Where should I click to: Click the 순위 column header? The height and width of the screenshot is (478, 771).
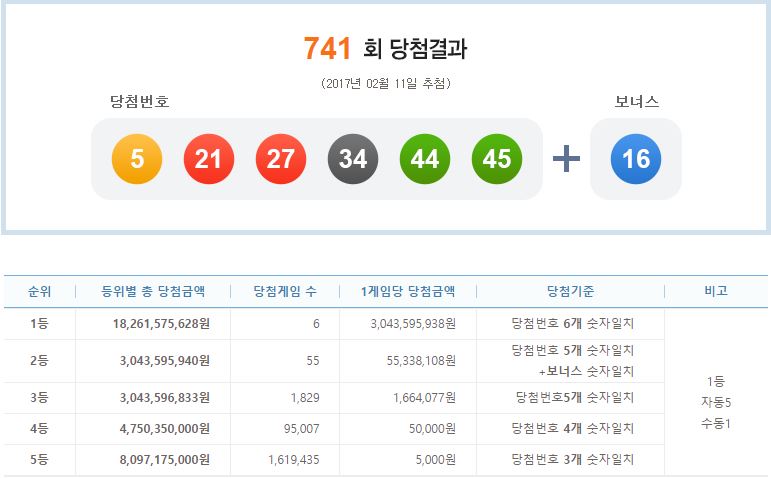pos(38,292)
